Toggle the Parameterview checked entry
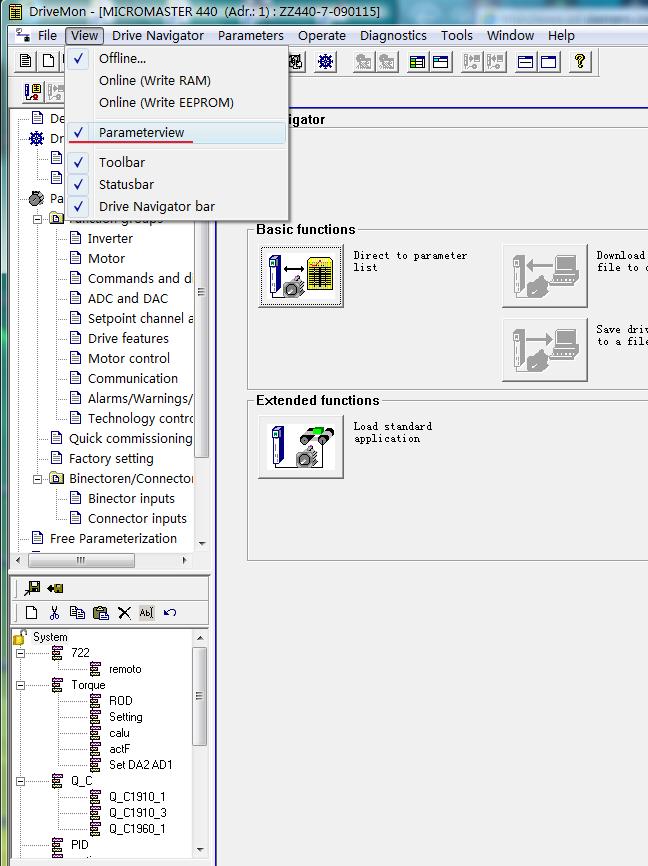Screen dimensions: 648x866 (177, 133)
